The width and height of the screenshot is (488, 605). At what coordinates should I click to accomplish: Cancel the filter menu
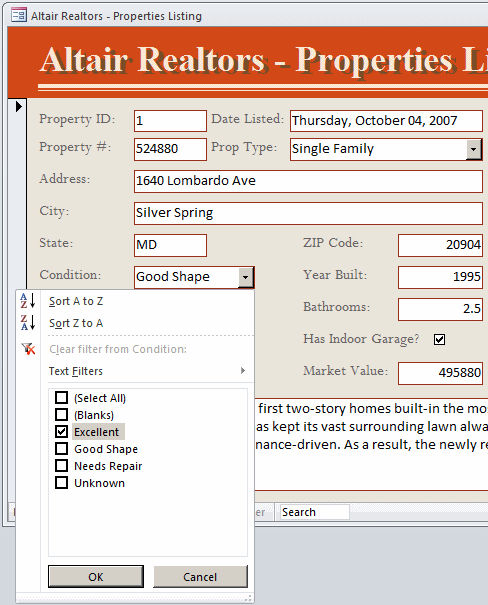(x=200, y=577)
